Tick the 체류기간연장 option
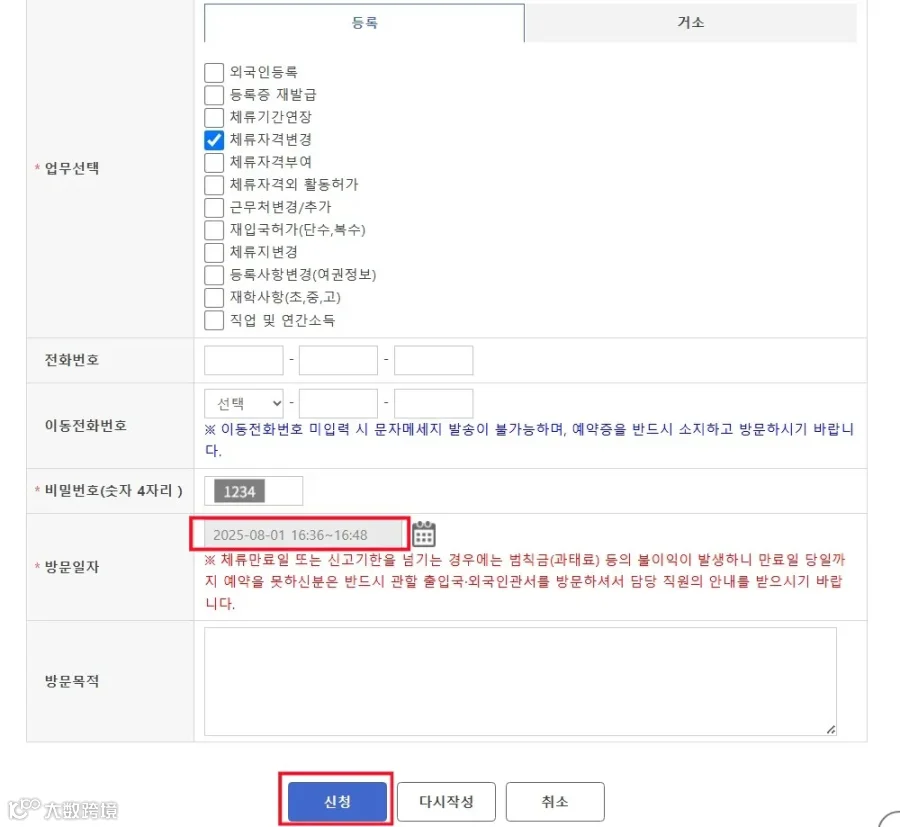The height and width of the screenshot is (827, 900). click(214, 118)
